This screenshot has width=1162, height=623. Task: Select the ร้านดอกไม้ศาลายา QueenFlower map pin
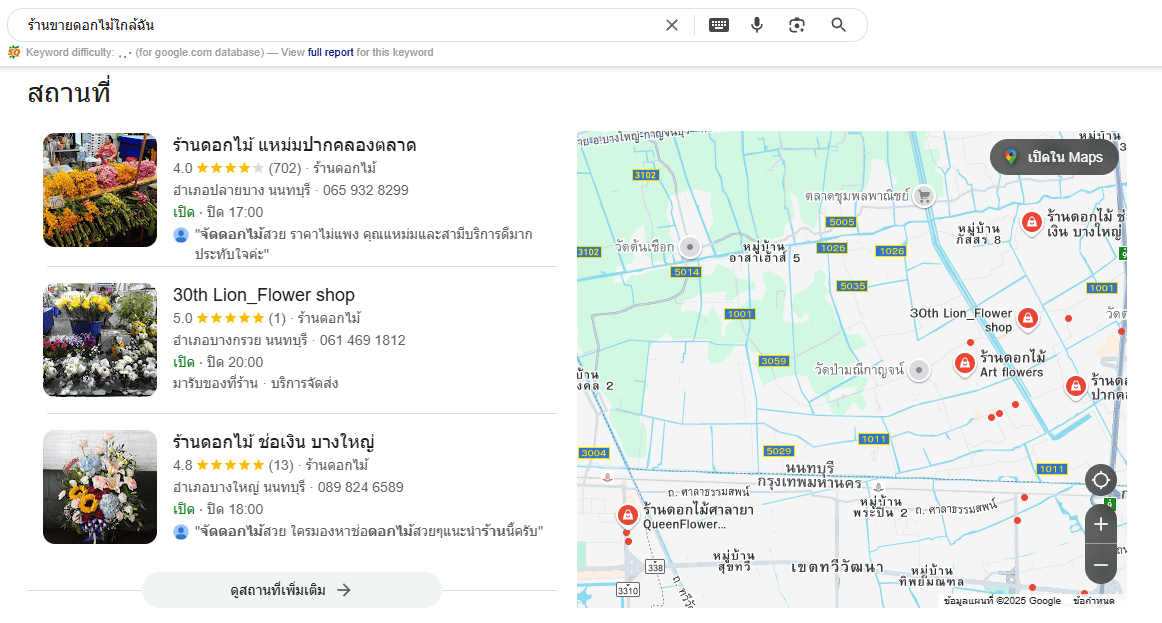(x=627, y=515)
